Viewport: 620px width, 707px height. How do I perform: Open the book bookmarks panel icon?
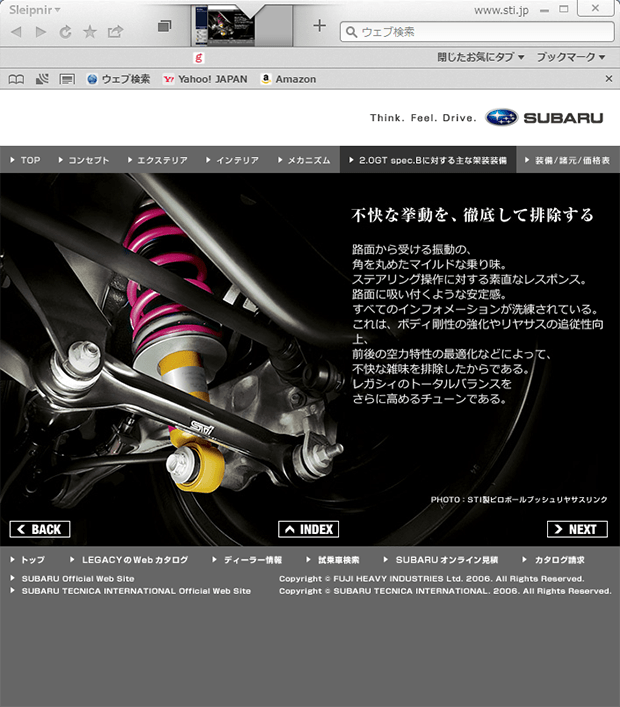point(17,79)
